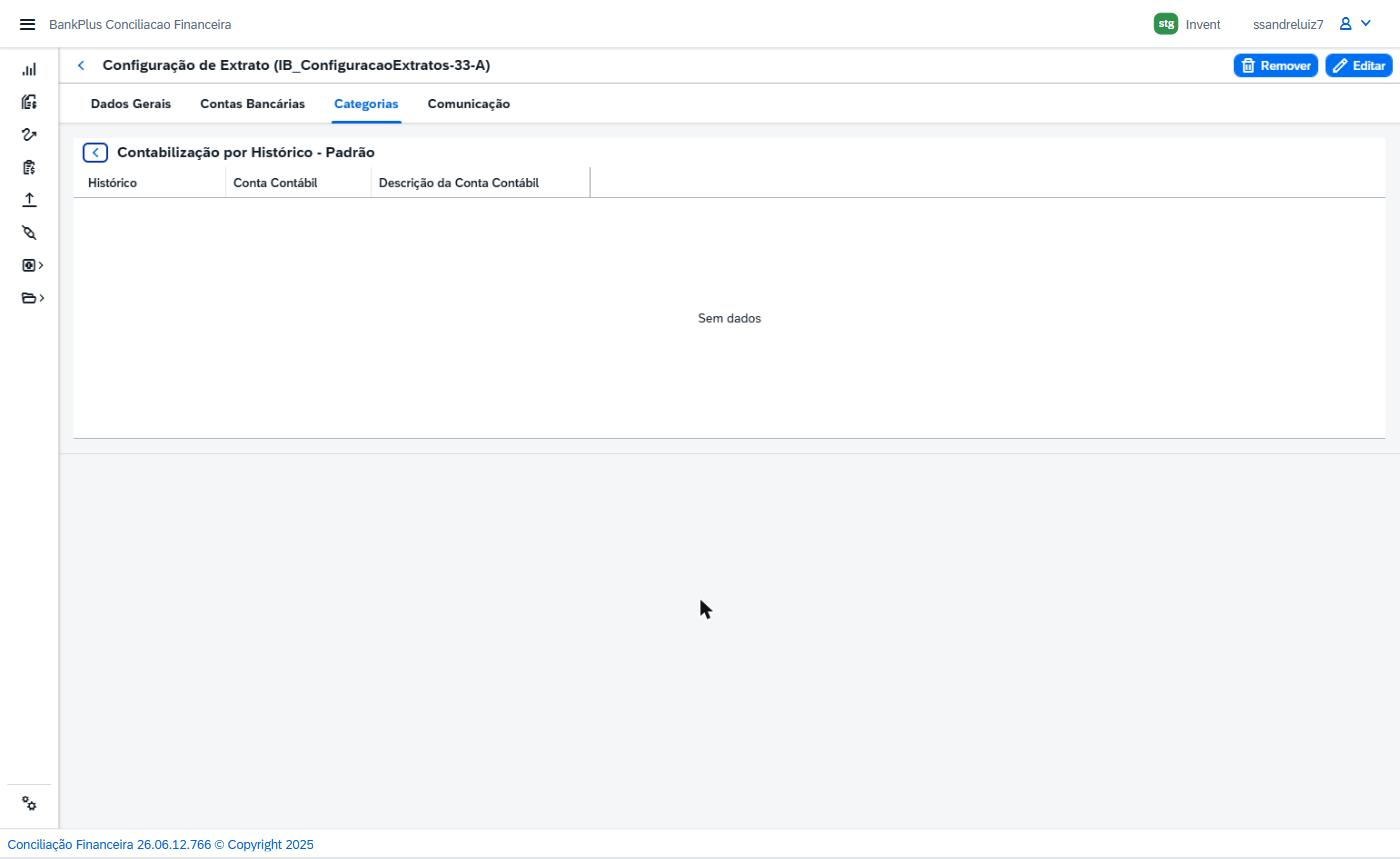
Task: Open the bar chart dashboard icon
Action: coord(29,69)
